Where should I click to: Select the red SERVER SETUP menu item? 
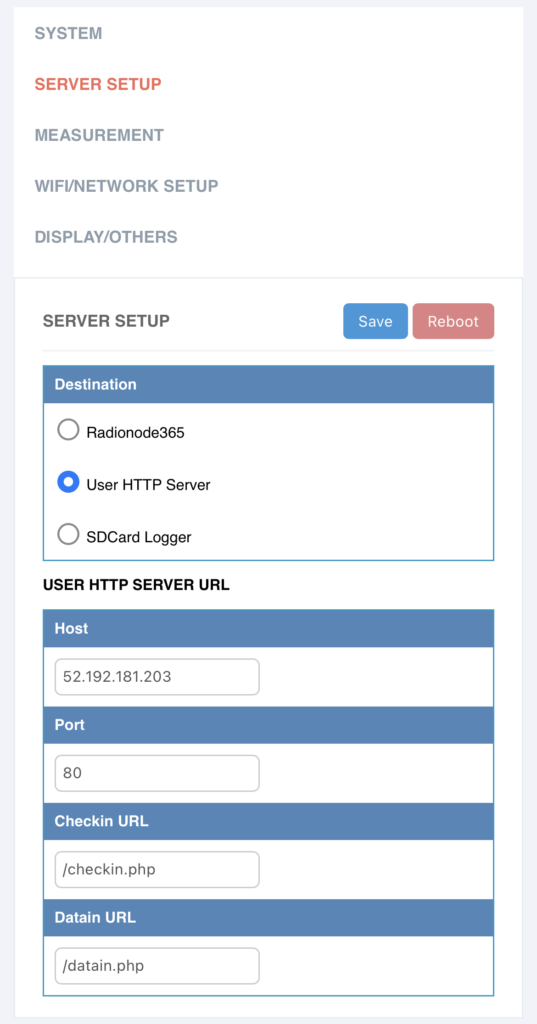pos(98,84)
